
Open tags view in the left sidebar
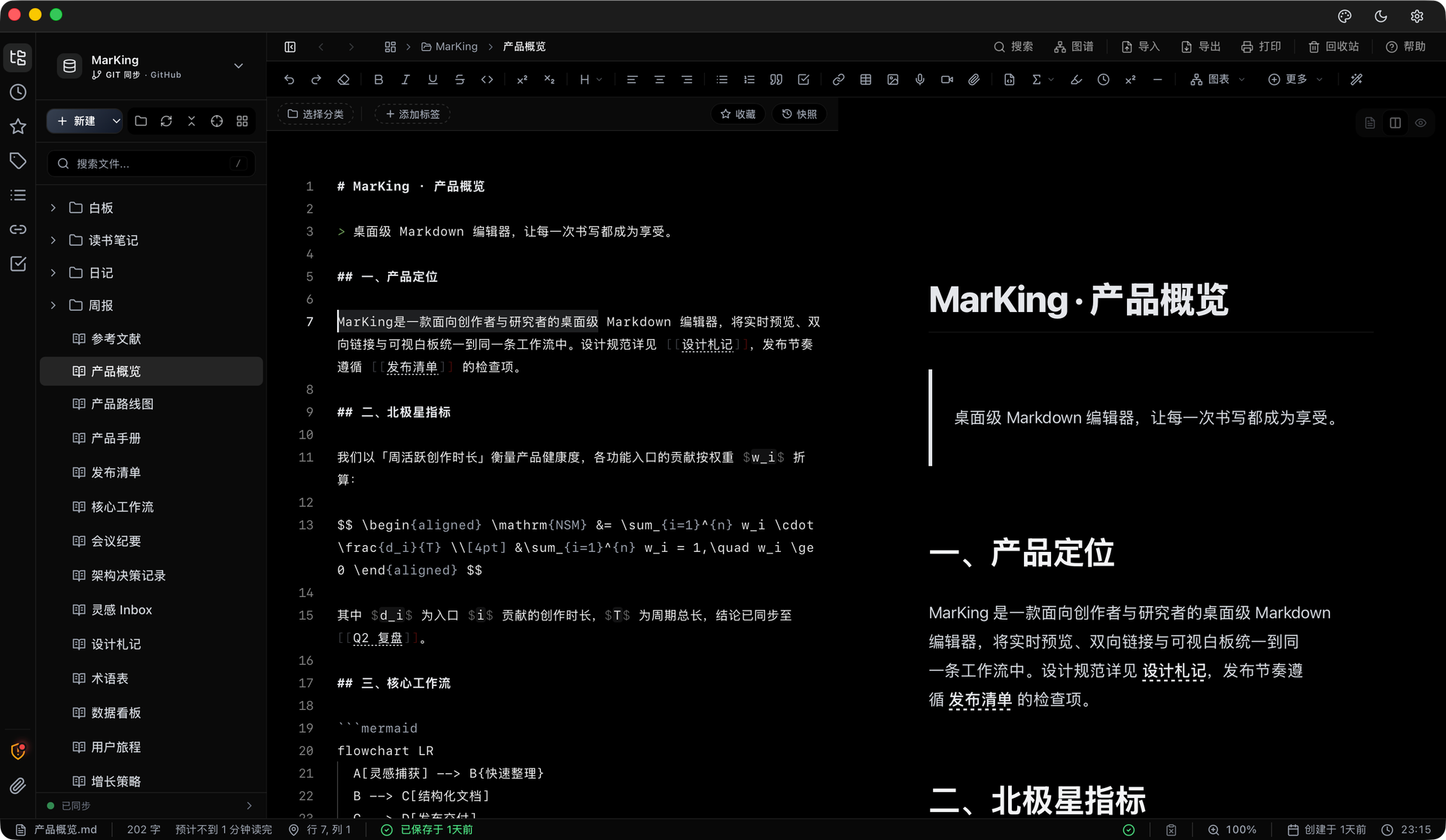(x=18, y=160)
